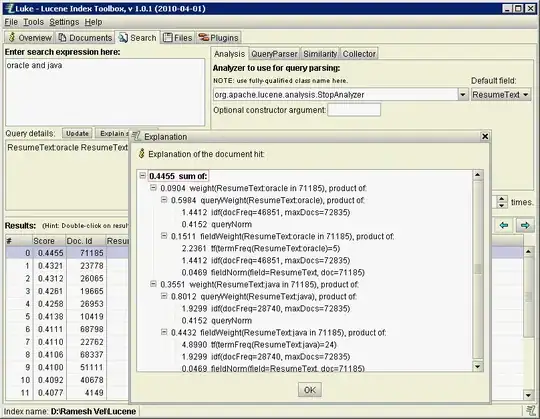Click the times spinner stepper
Viewport: 540px width, 419px height.
coord(502,202)
